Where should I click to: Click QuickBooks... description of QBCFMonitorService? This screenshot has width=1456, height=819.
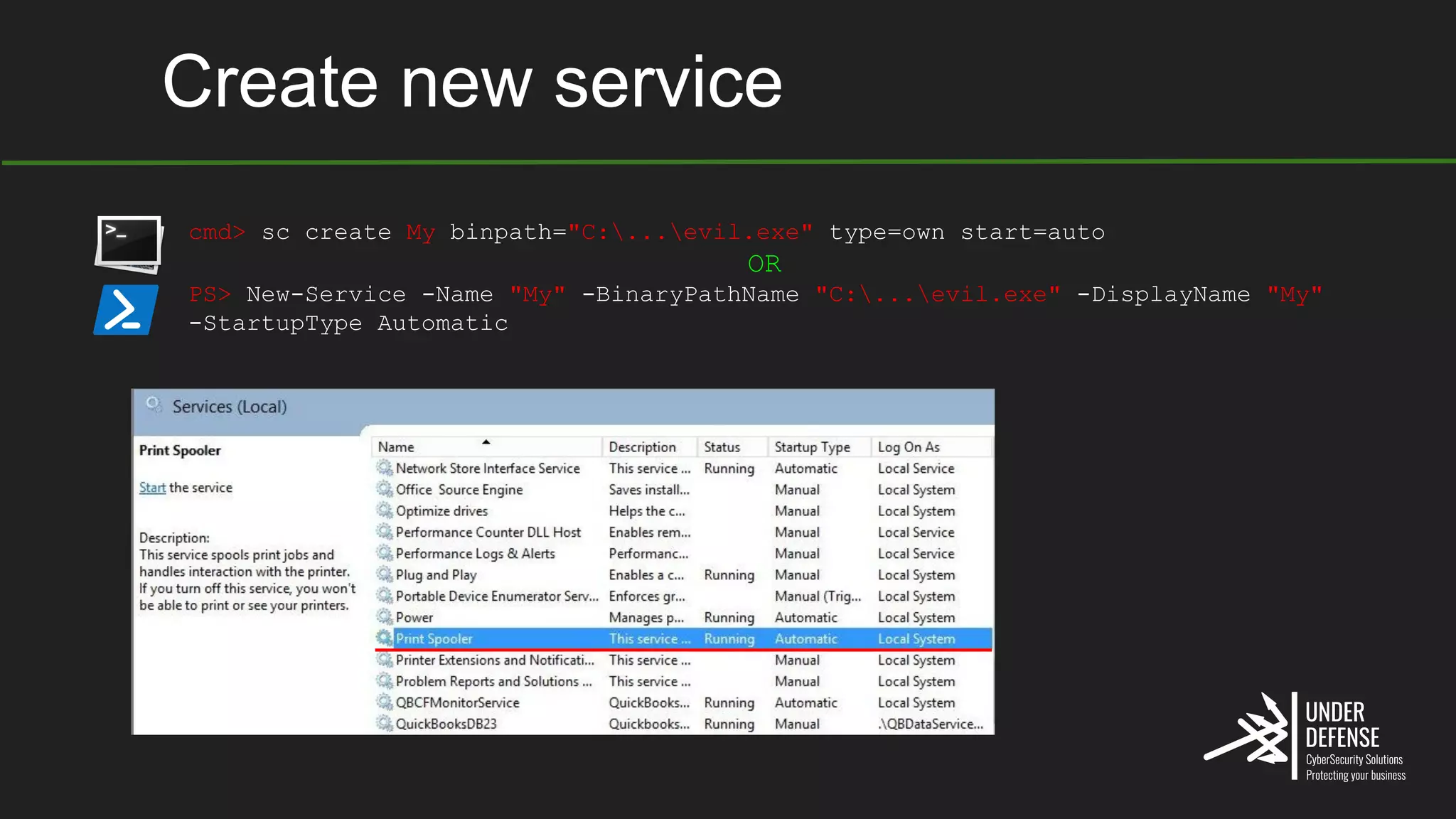649,703
